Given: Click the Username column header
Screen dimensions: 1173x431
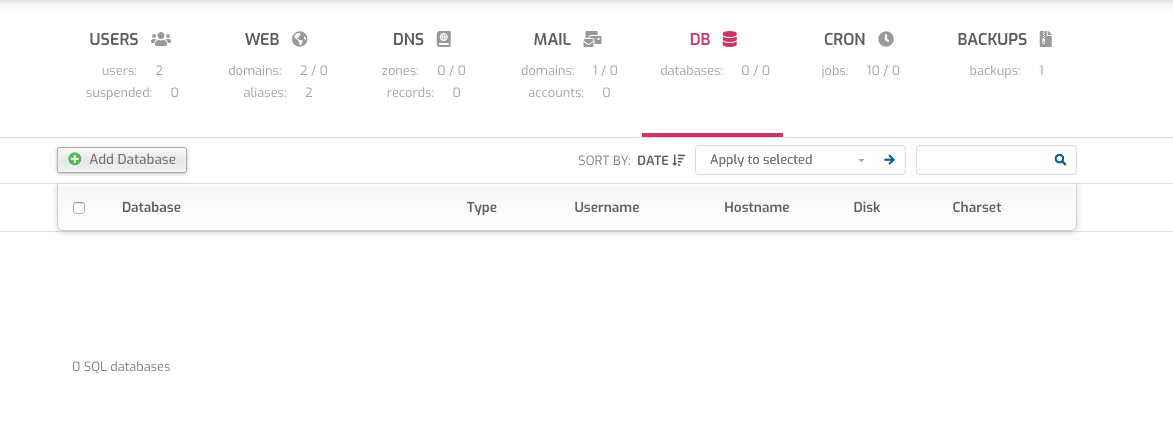Looking at the screenshot, I should [x=607, y=207].
